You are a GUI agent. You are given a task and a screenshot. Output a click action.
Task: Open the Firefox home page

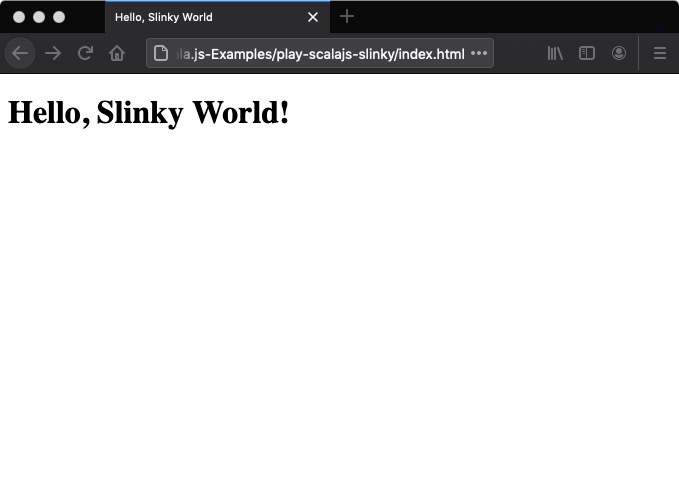click(x=117, y=53)
